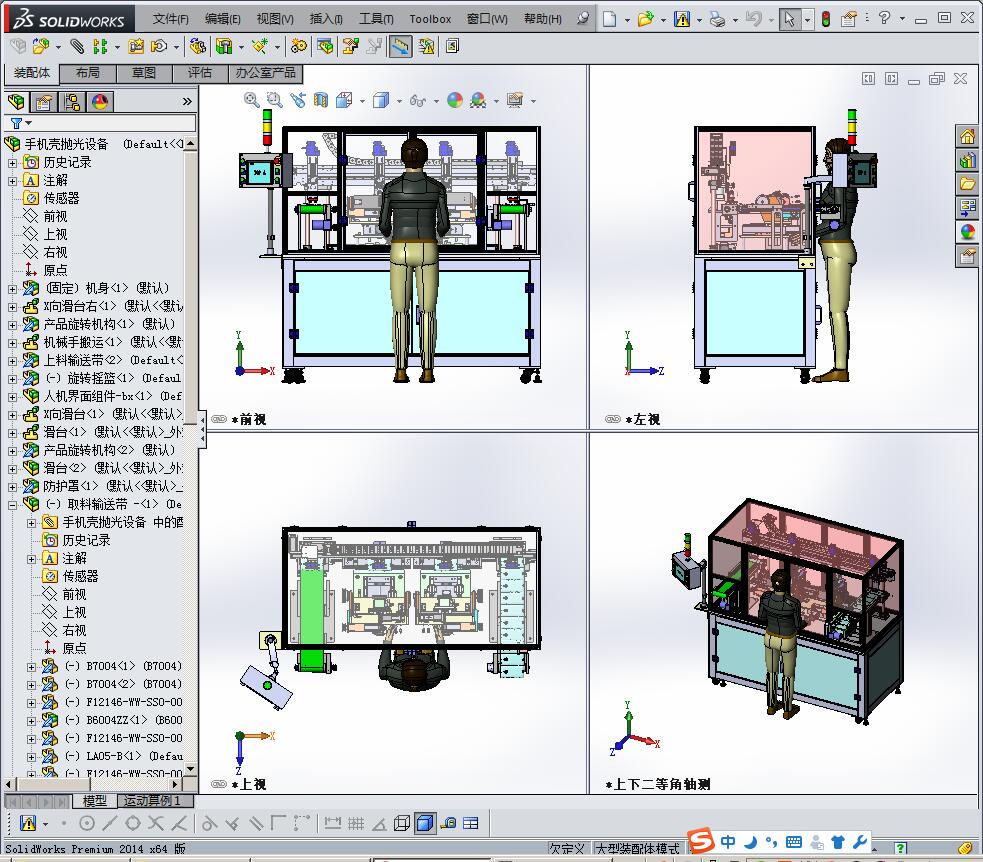Click the 大型装配体模式 status bar entry
Image resolution: width=983 pixels, height=862 pixels.
[x=637, y=848]
